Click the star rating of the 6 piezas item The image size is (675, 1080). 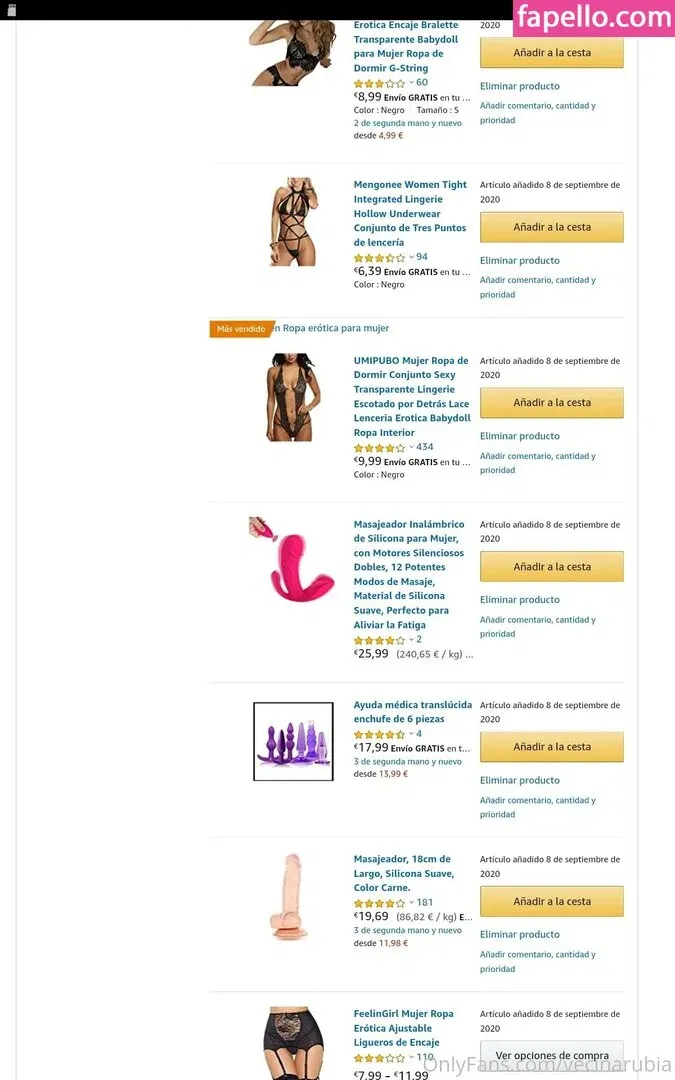379,734
